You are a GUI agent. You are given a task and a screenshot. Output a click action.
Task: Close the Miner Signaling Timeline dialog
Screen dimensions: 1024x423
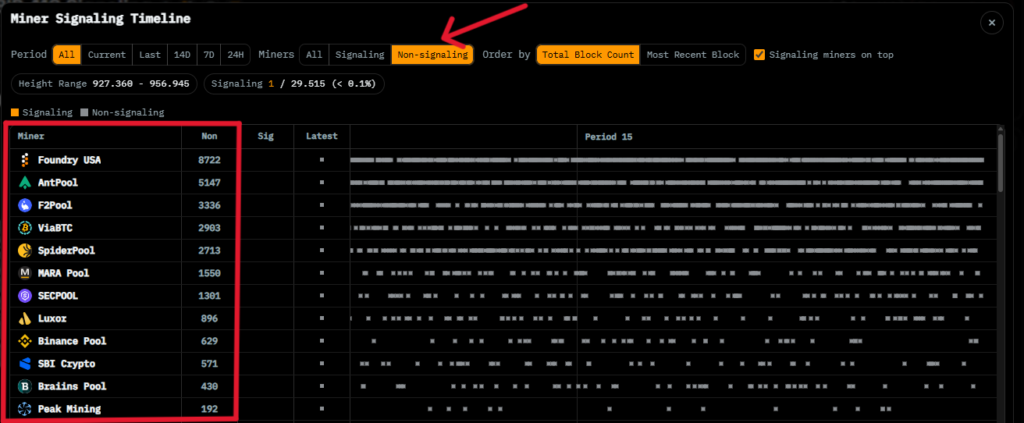click(991, 23)
